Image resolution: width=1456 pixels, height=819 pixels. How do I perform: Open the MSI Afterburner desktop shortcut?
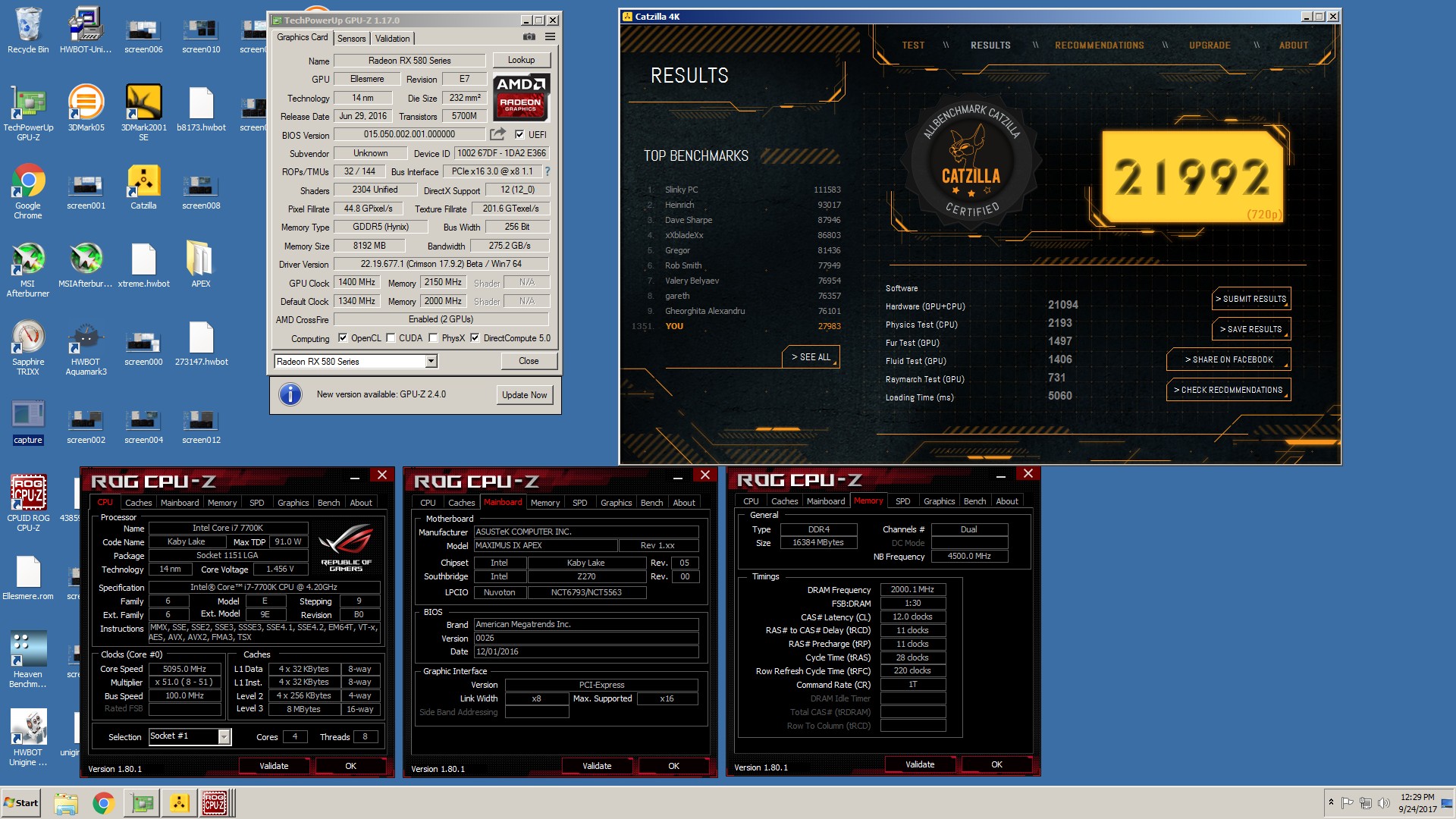(28, 270)
